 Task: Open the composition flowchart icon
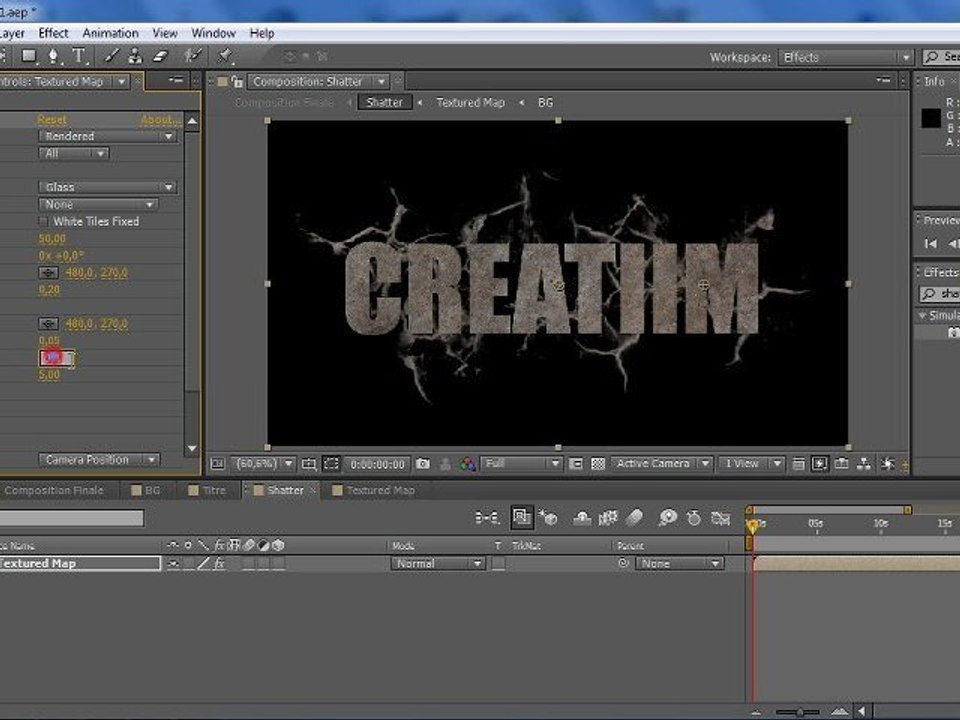tap(863, 464)
